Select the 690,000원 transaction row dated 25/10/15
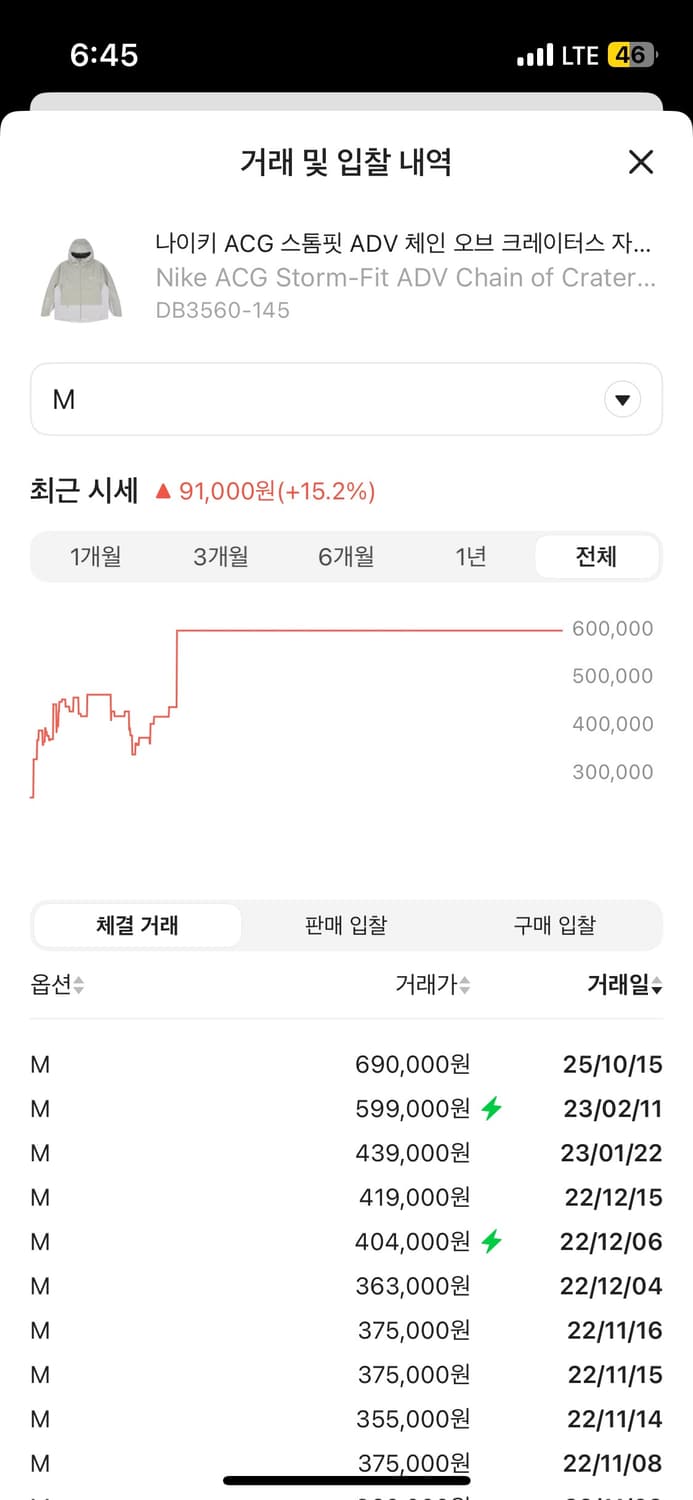693x1500 pixels. 346,1064
